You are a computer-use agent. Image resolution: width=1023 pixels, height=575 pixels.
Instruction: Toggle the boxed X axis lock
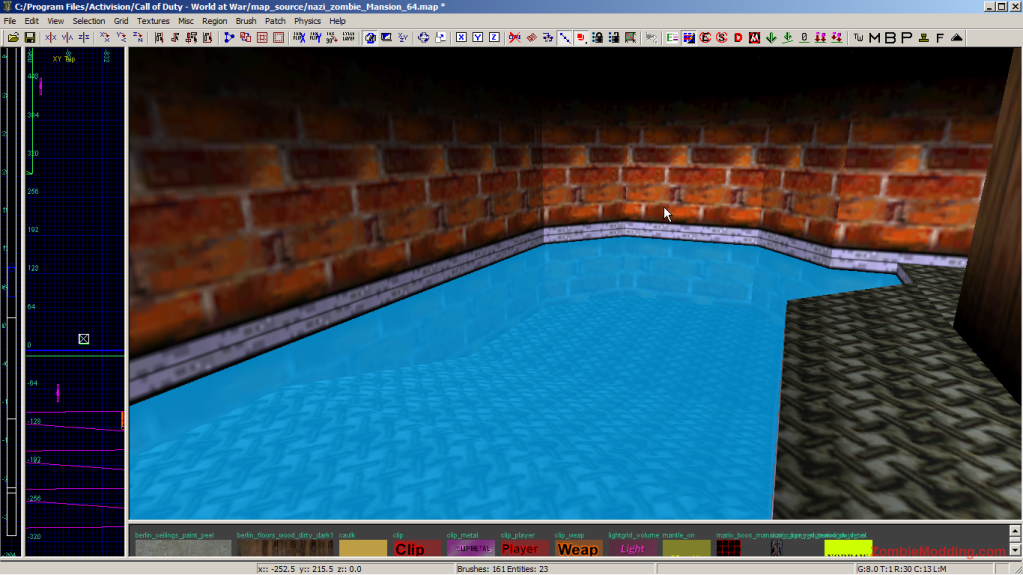pos(461,38)
